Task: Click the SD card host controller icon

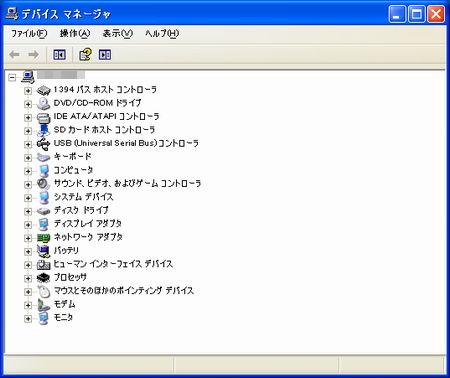Action: tap(43, 130)
